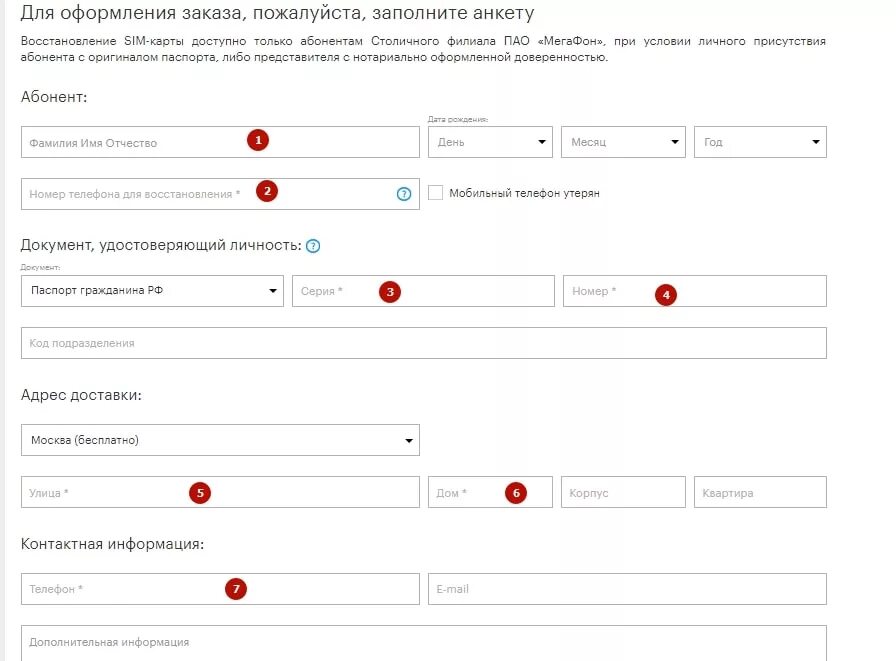Select the 'Корпус' building field
Image resolution: width=896 pixels, height=661 pixels.
(x=623, y=493)
